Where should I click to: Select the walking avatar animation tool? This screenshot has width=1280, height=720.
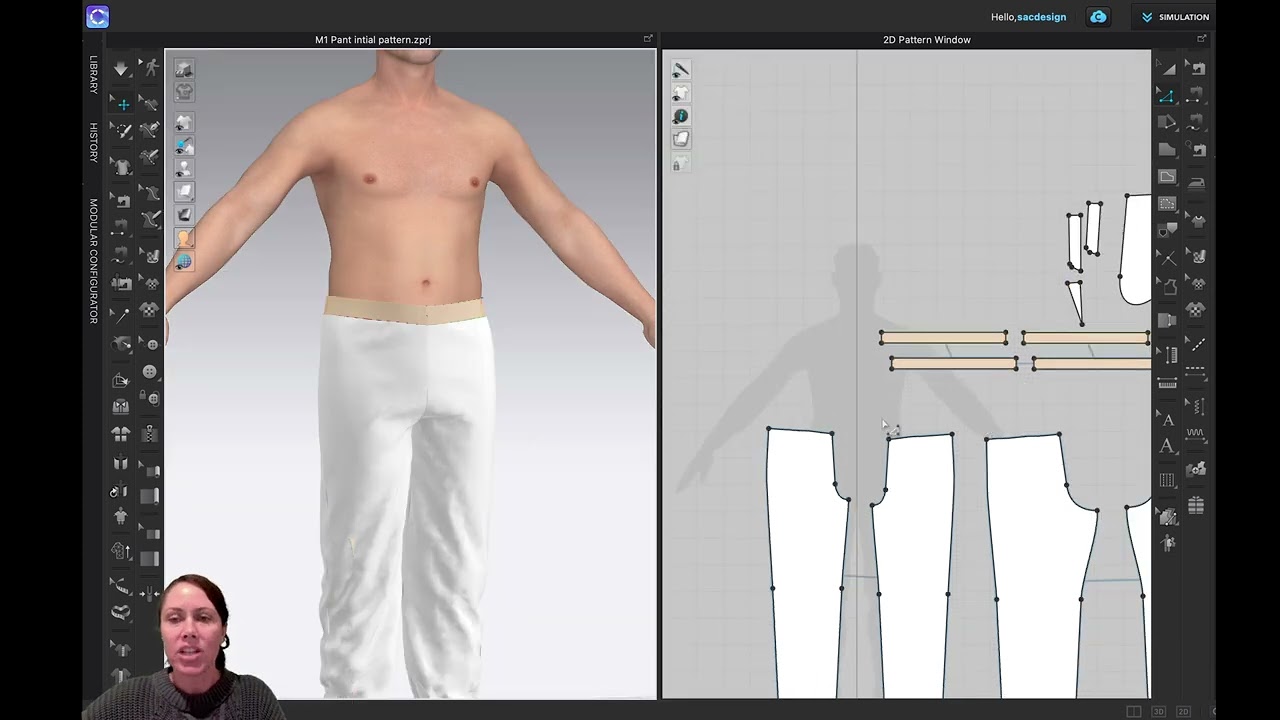pos(150,68)
